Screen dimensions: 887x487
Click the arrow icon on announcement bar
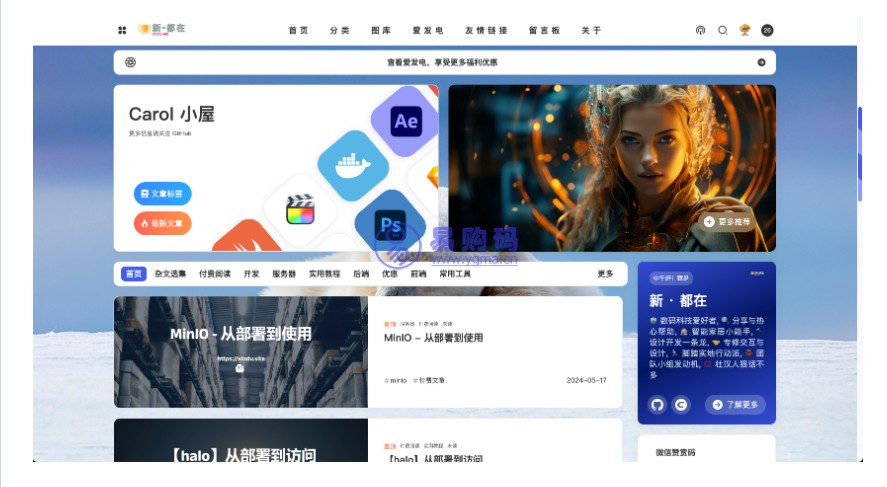[761, 62]
